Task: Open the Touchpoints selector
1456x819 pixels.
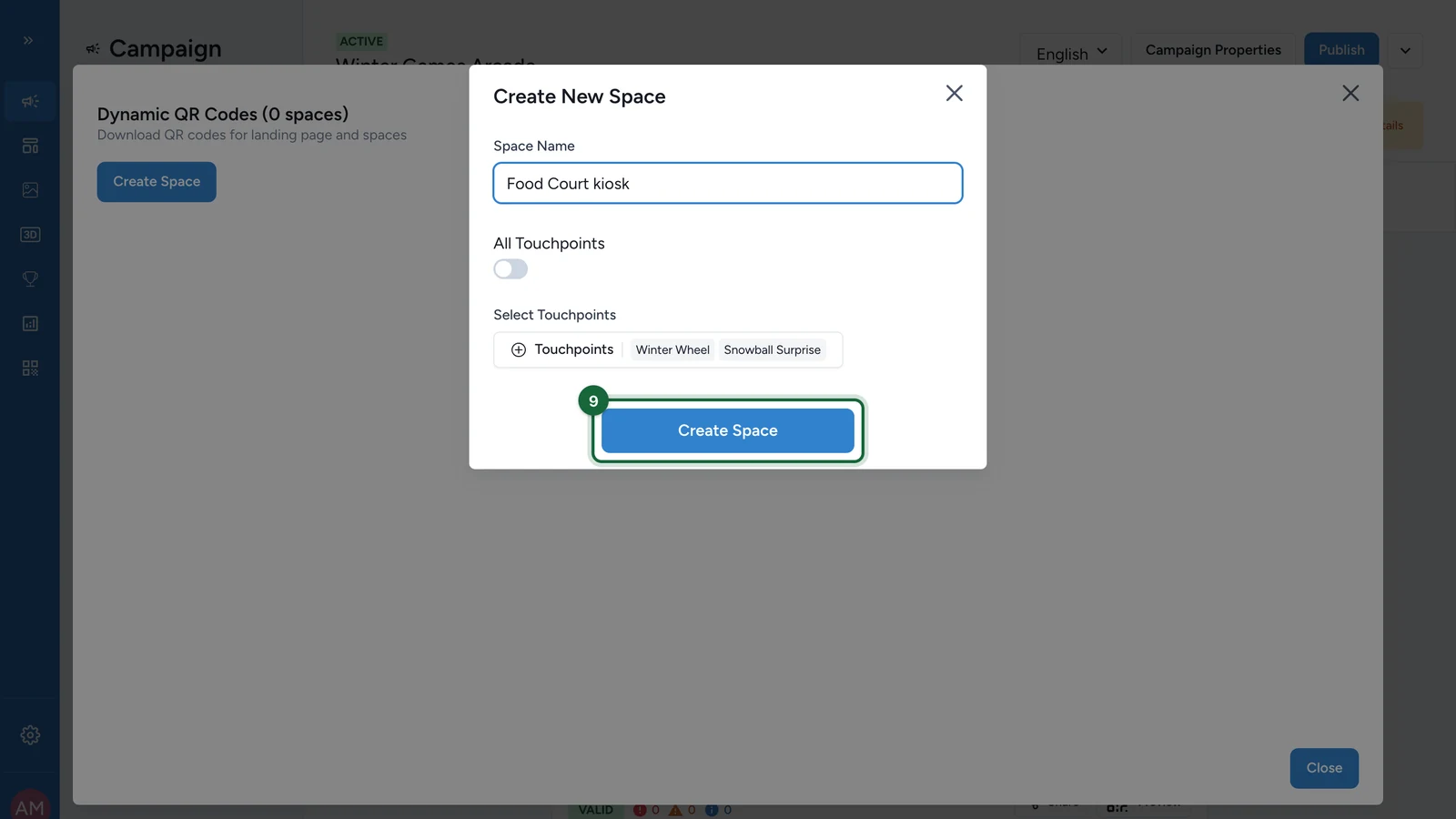Action: 668,350
